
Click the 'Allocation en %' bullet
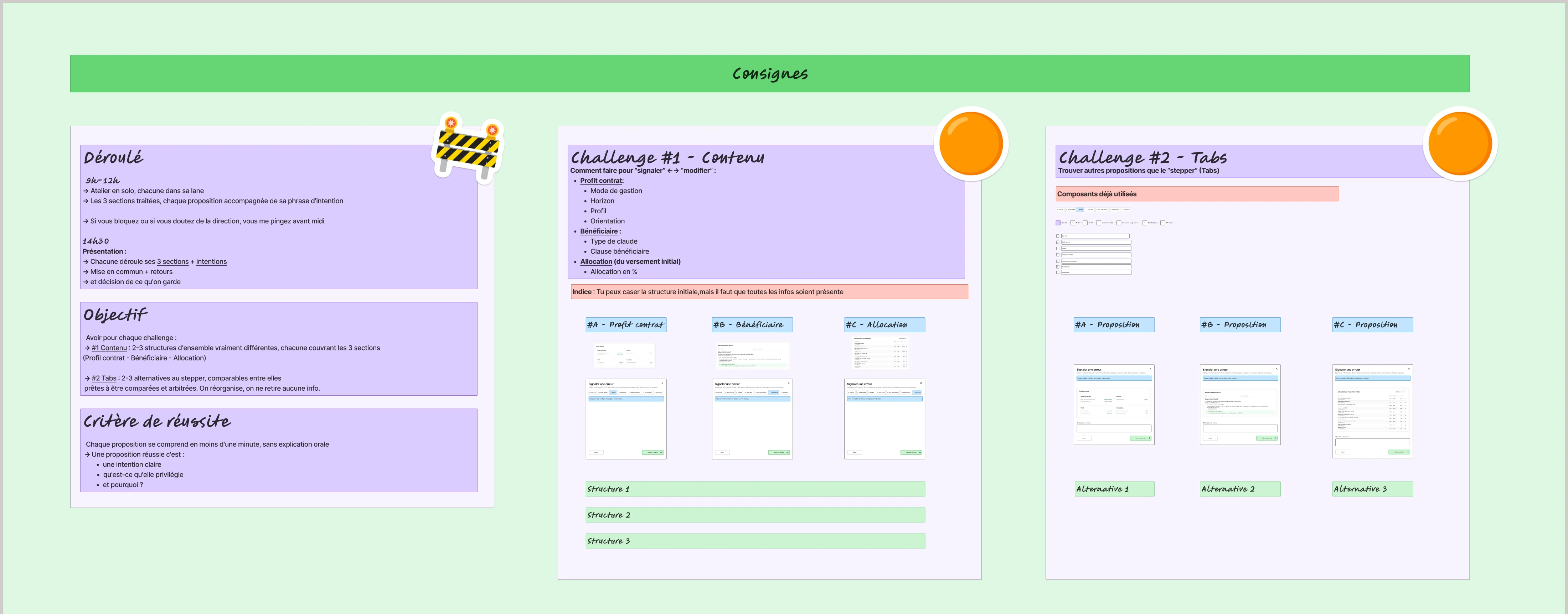614,272
